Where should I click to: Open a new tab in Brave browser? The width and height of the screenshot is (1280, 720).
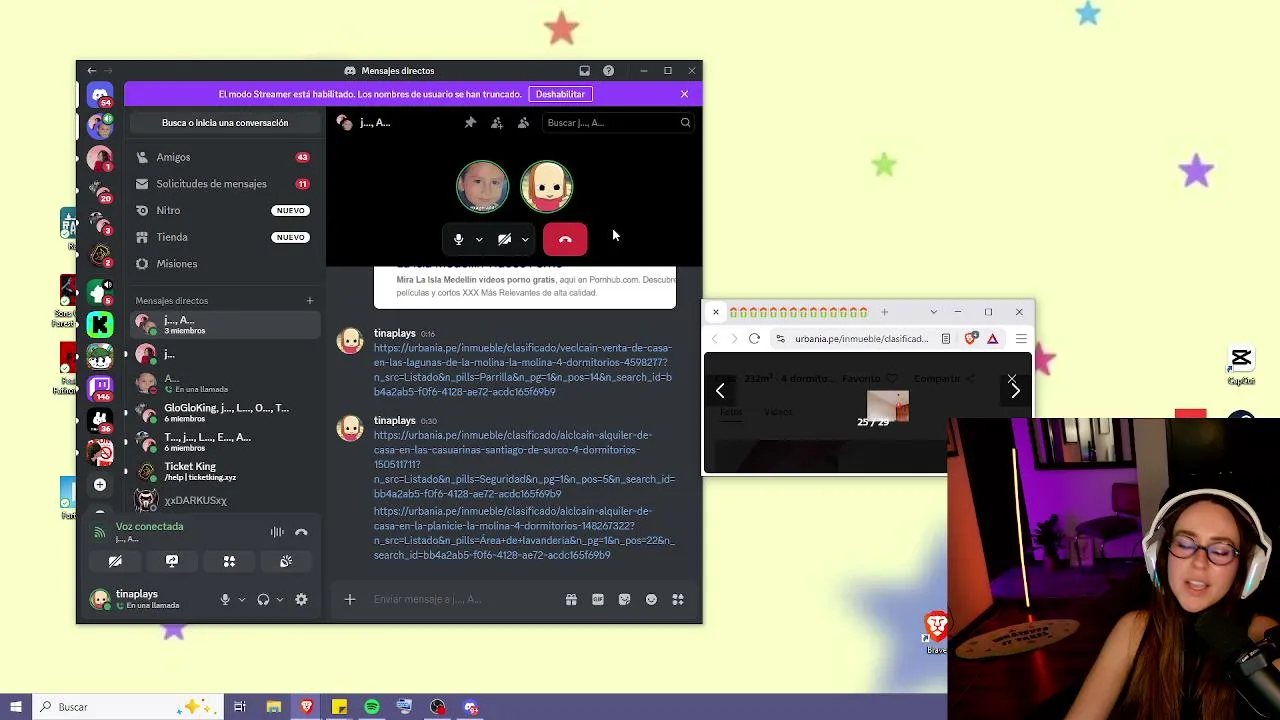[x=884, y=313]
